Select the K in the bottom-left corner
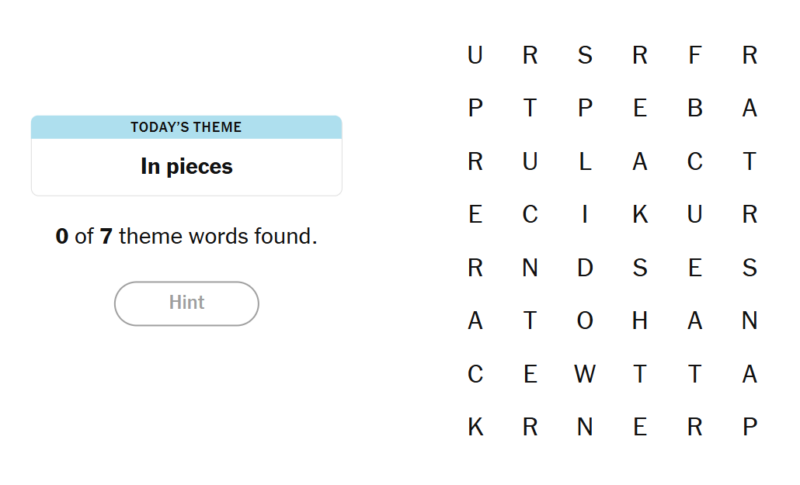The width and height of the screenshot is (800, 485). (475, 427)
